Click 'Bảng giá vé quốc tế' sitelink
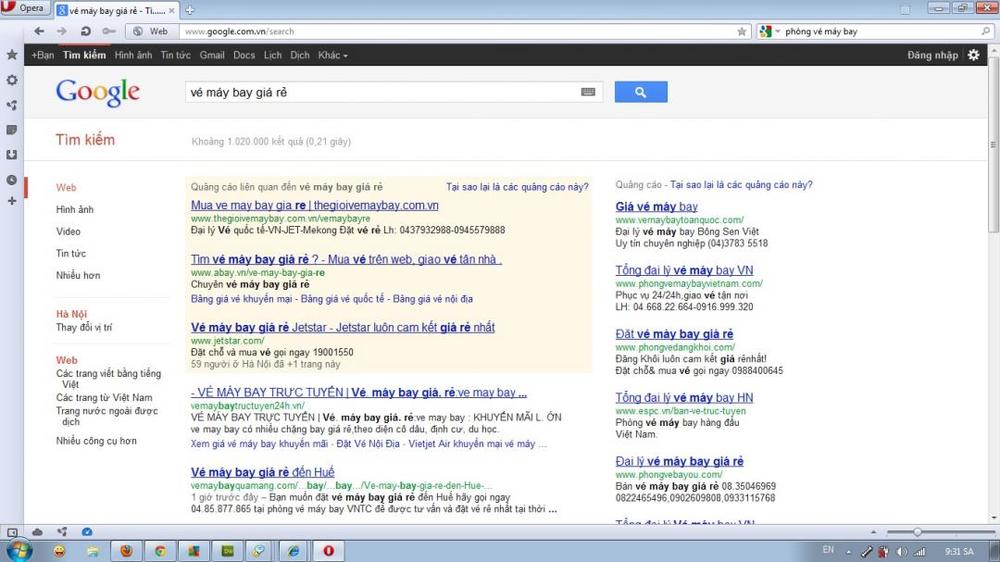The image size is (1000, 562). (x=342, y=299)
